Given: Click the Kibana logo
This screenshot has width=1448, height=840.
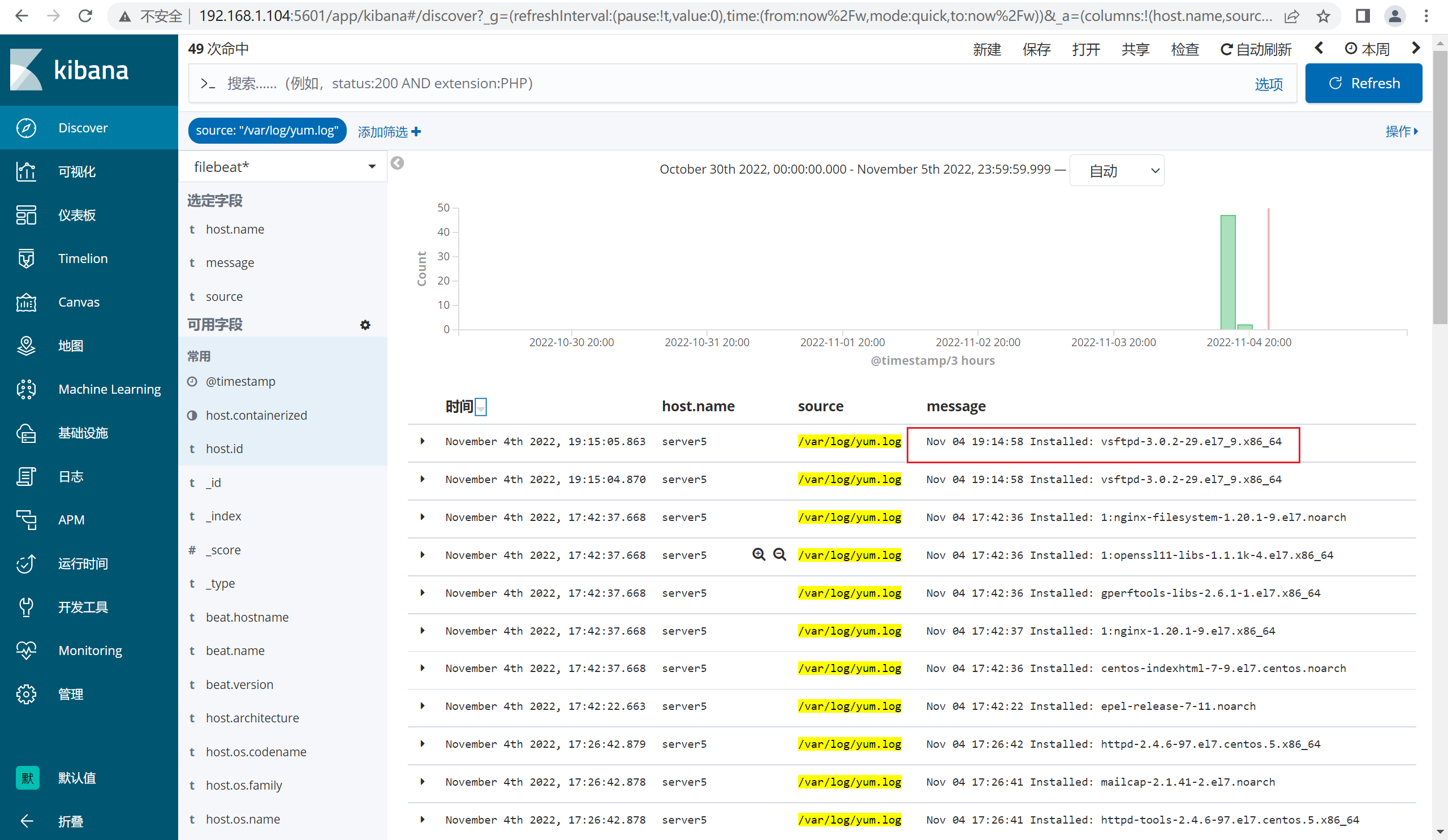Looking at the screenshot, I should pos(69,70).
